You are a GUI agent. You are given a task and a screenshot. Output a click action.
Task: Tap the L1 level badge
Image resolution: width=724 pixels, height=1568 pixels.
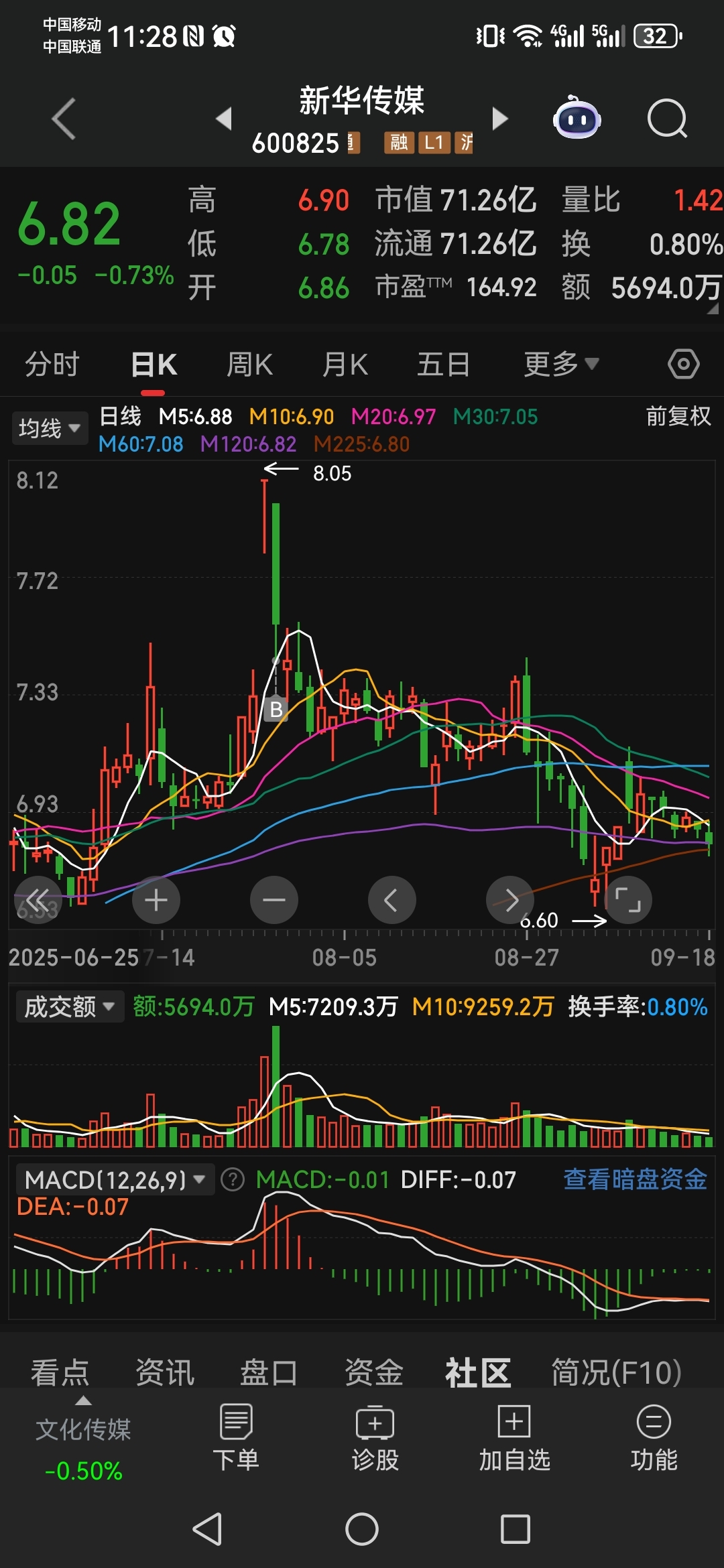click(x=434, y=142)
